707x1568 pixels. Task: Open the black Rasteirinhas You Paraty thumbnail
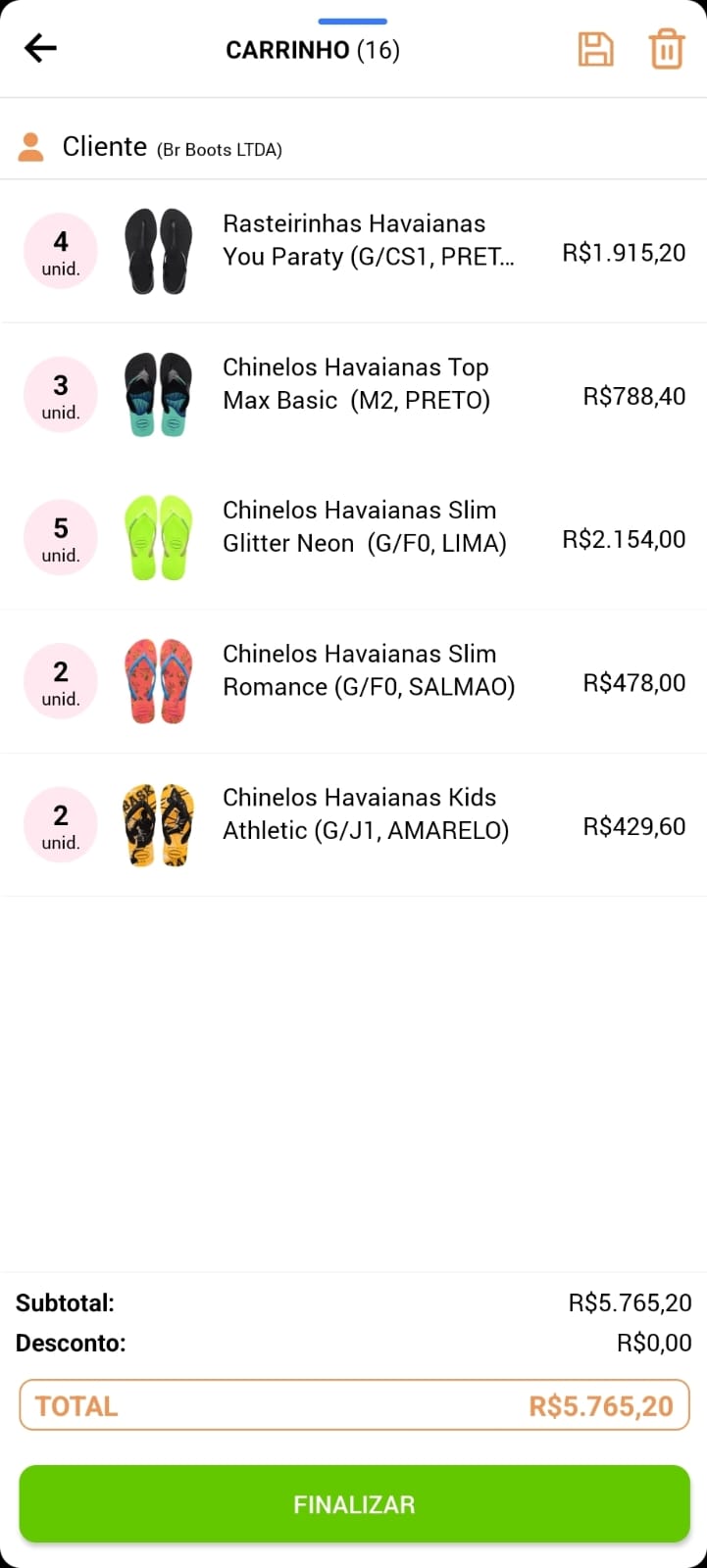point(158,252)
